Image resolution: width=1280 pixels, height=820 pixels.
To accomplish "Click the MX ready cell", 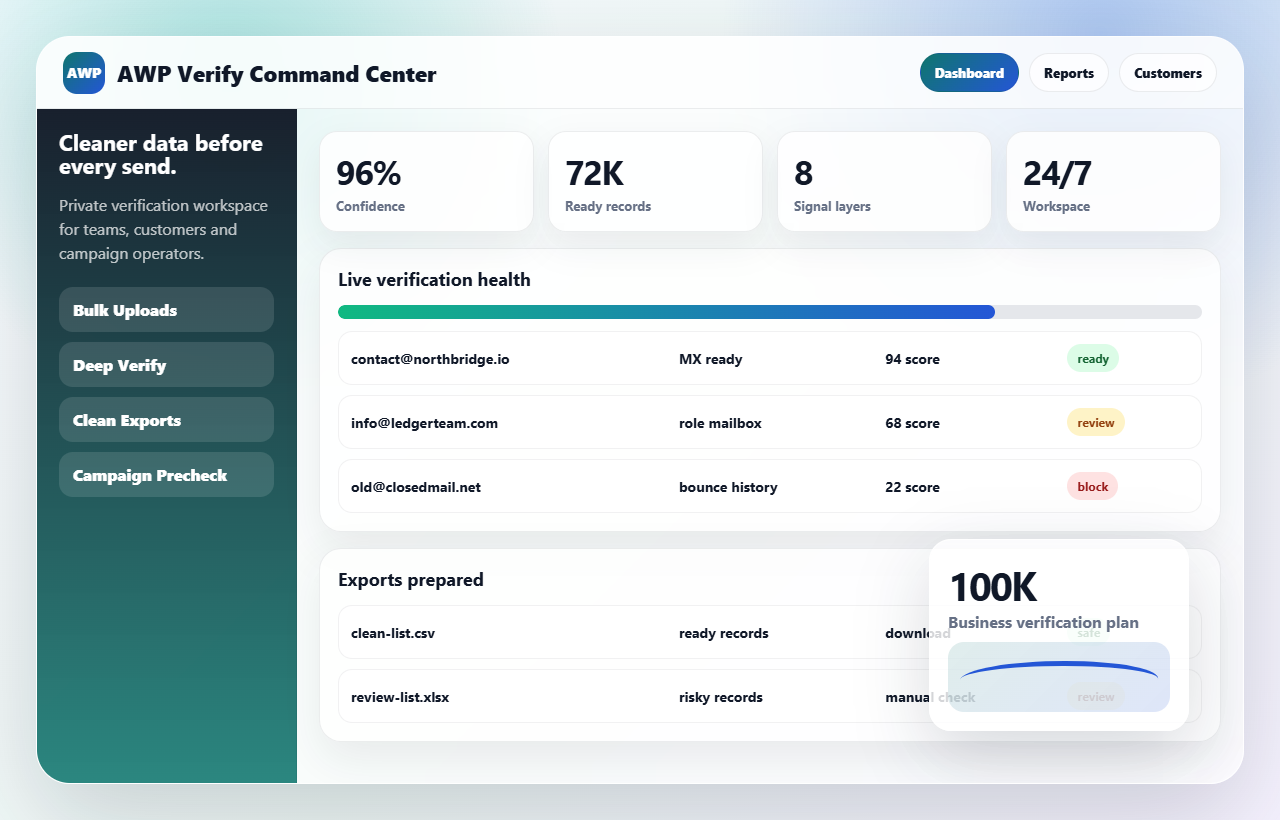I will 710,359.
